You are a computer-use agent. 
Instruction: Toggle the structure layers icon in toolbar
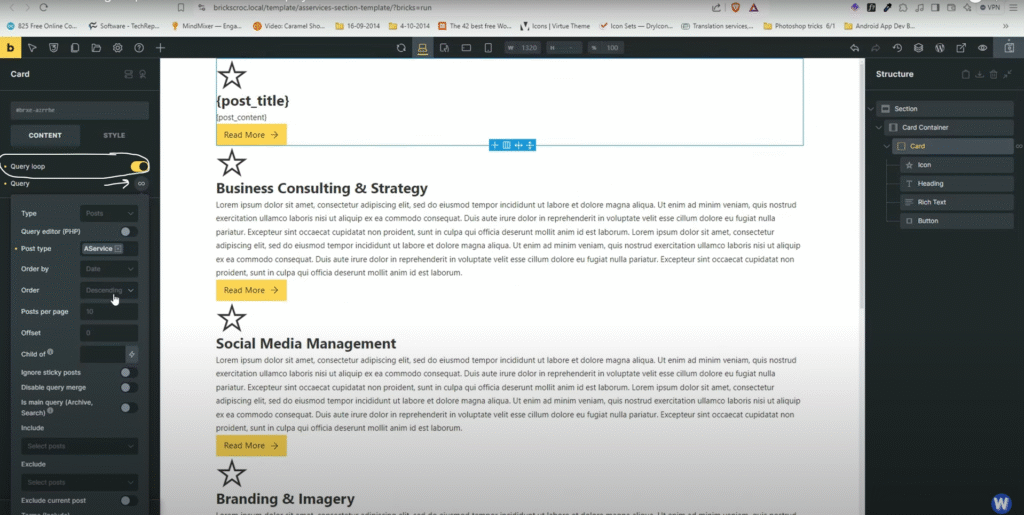(918, 48)
